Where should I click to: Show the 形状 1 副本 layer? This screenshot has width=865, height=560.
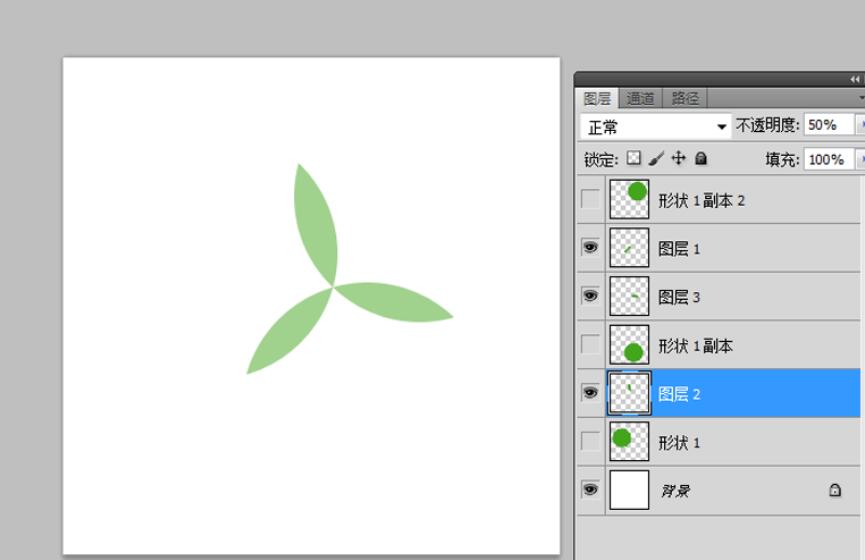(x=591, y=345)
